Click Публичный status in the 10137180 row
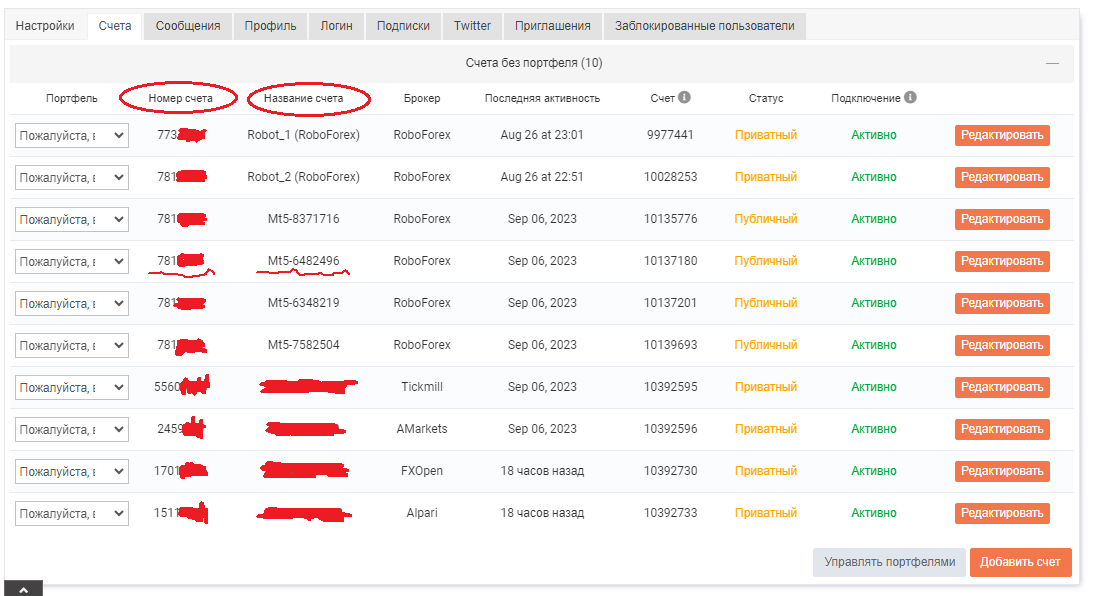Viewport: 1093px width, 596px height. 765,261
